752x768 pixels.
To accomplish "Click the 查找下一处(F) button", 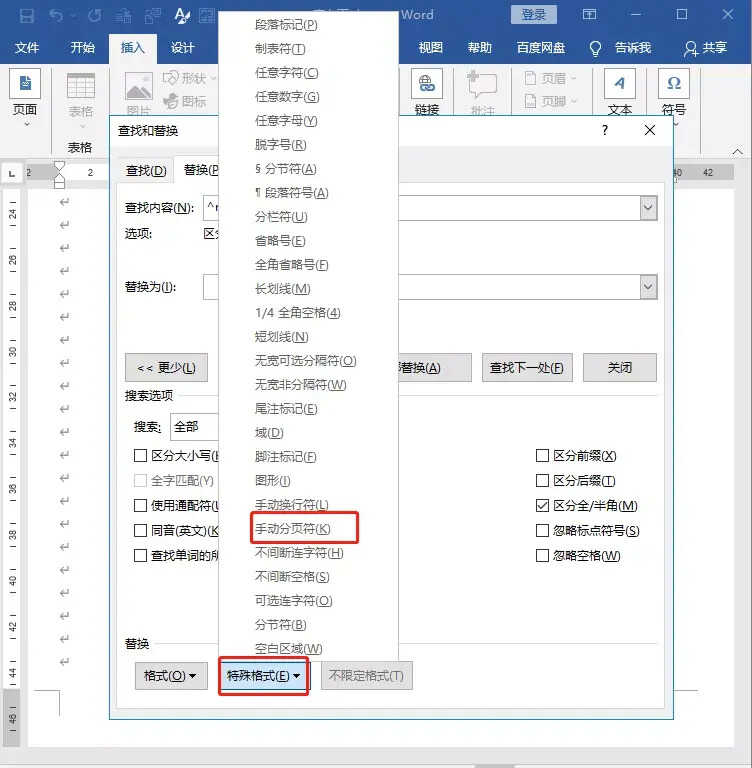I will coord(527,367).
